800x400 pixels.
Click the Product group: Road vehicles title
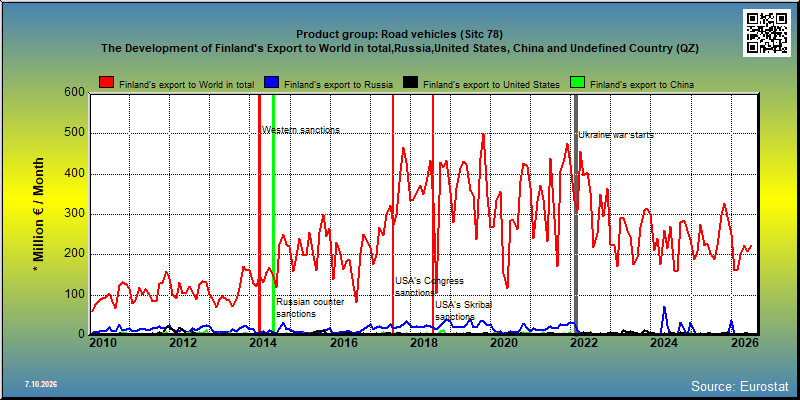[399, 35]
